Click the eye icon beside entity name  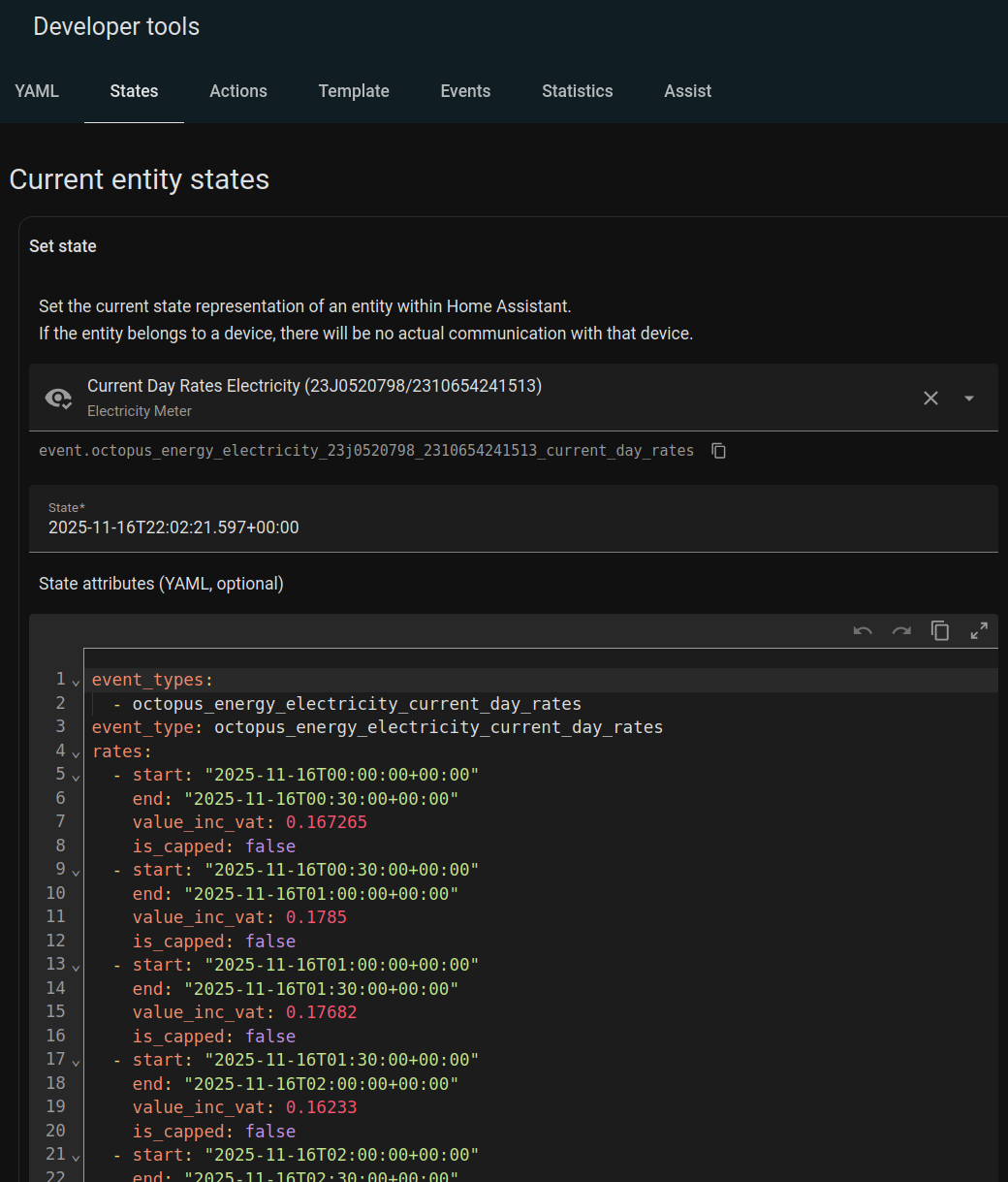[58, 398]
